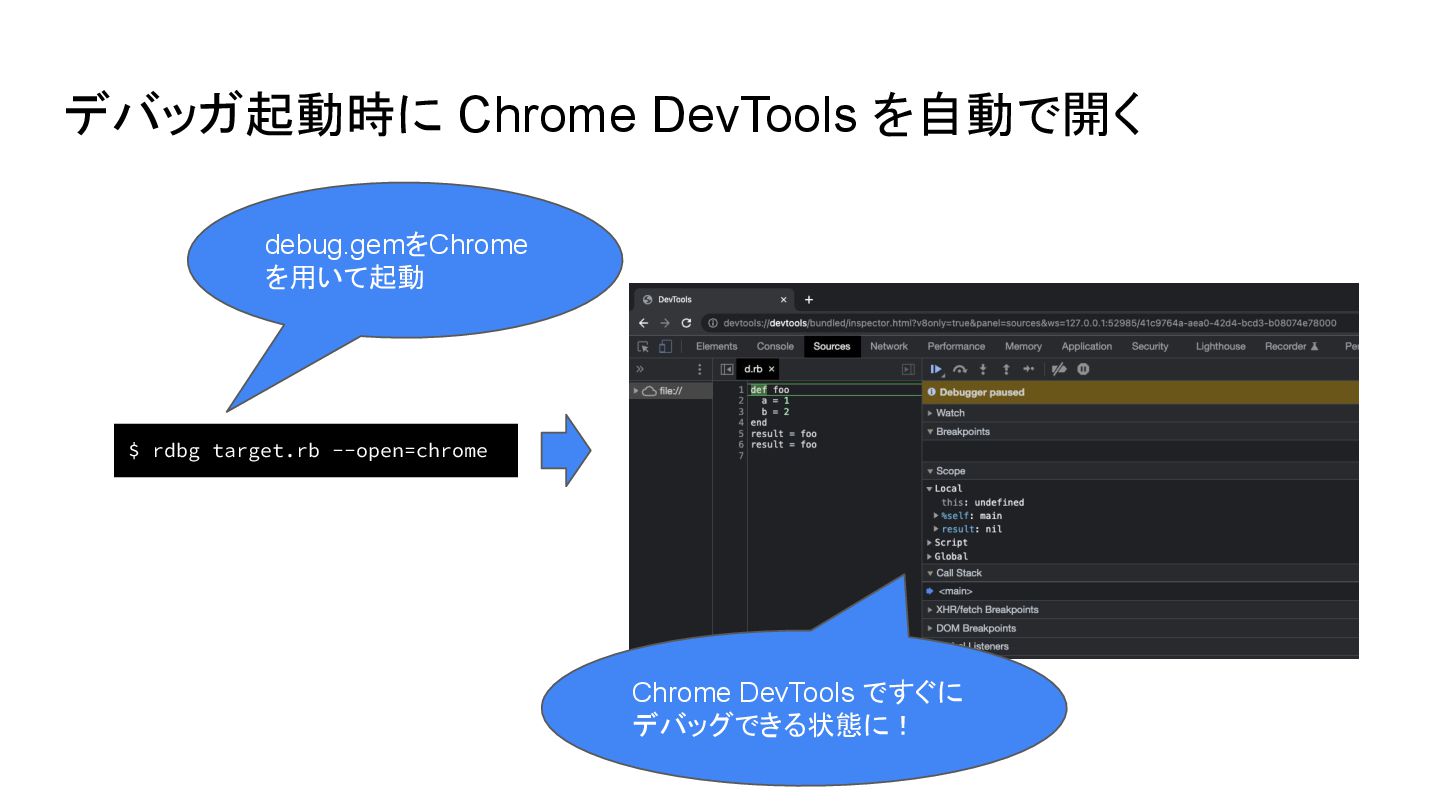Expand the result: nil variable
Image resolution: width=1440 pixels, height=810 pixels.
pyautogui.click(x=967, y=528)
